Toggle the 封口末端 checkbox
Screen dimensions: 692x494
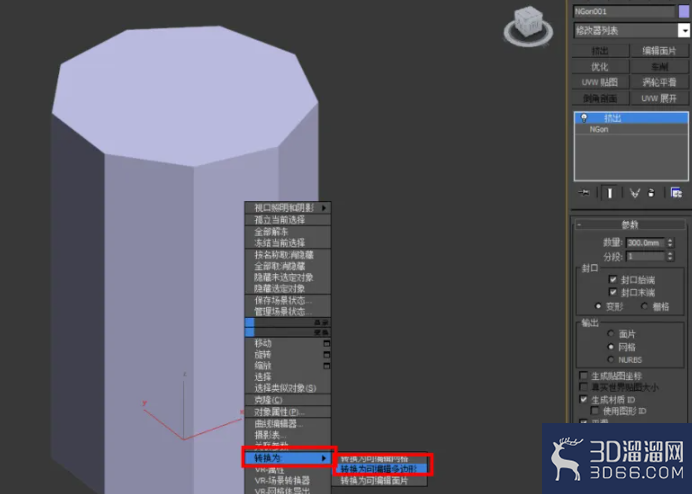tap(613, 292)
